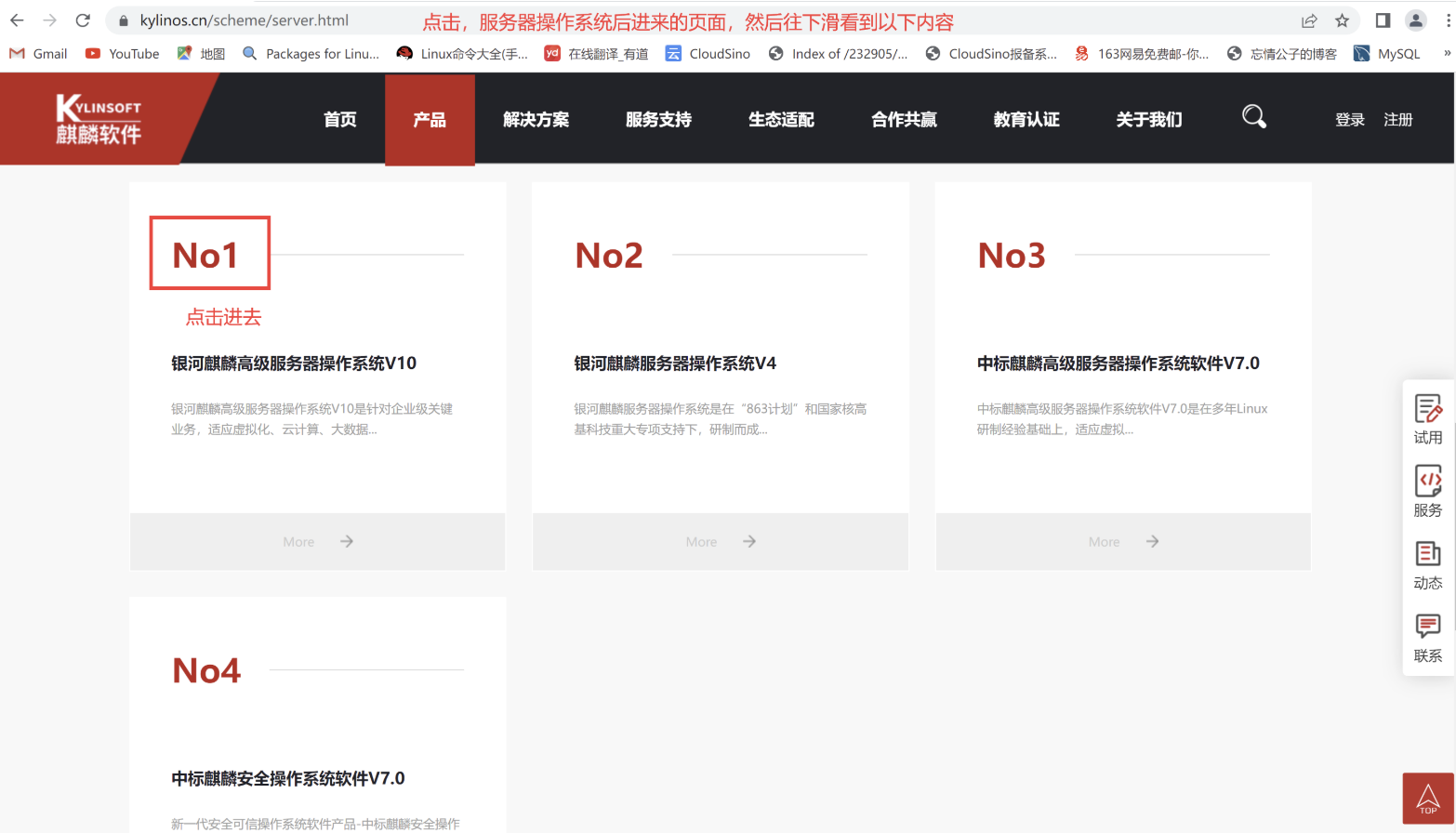This screenshot has width=1456, height=833.
Task: Open the 教育认证 navigation menu
Action: coord(1026,119)
